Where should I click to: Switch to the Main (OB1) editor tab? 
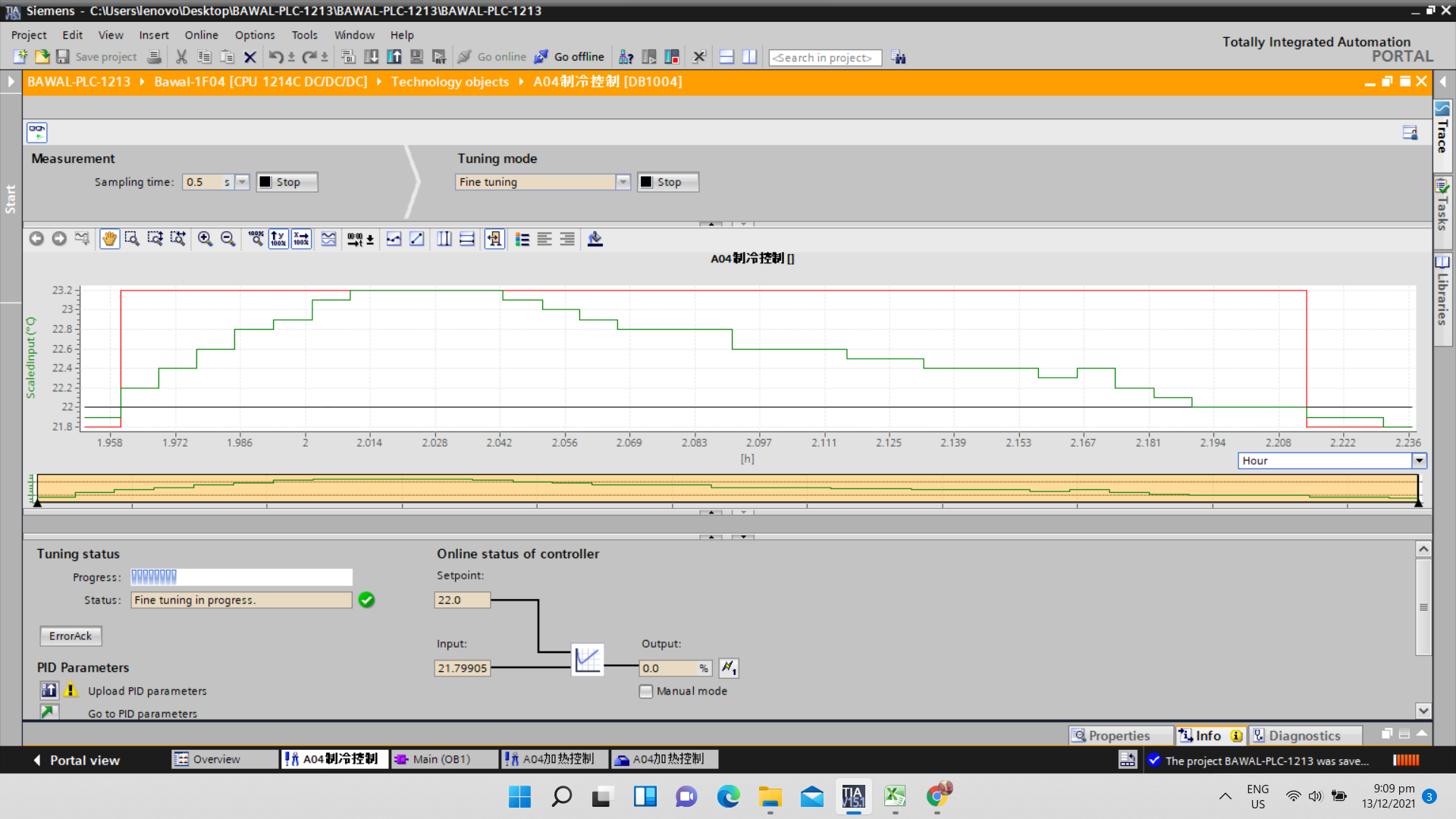(442, 759)
